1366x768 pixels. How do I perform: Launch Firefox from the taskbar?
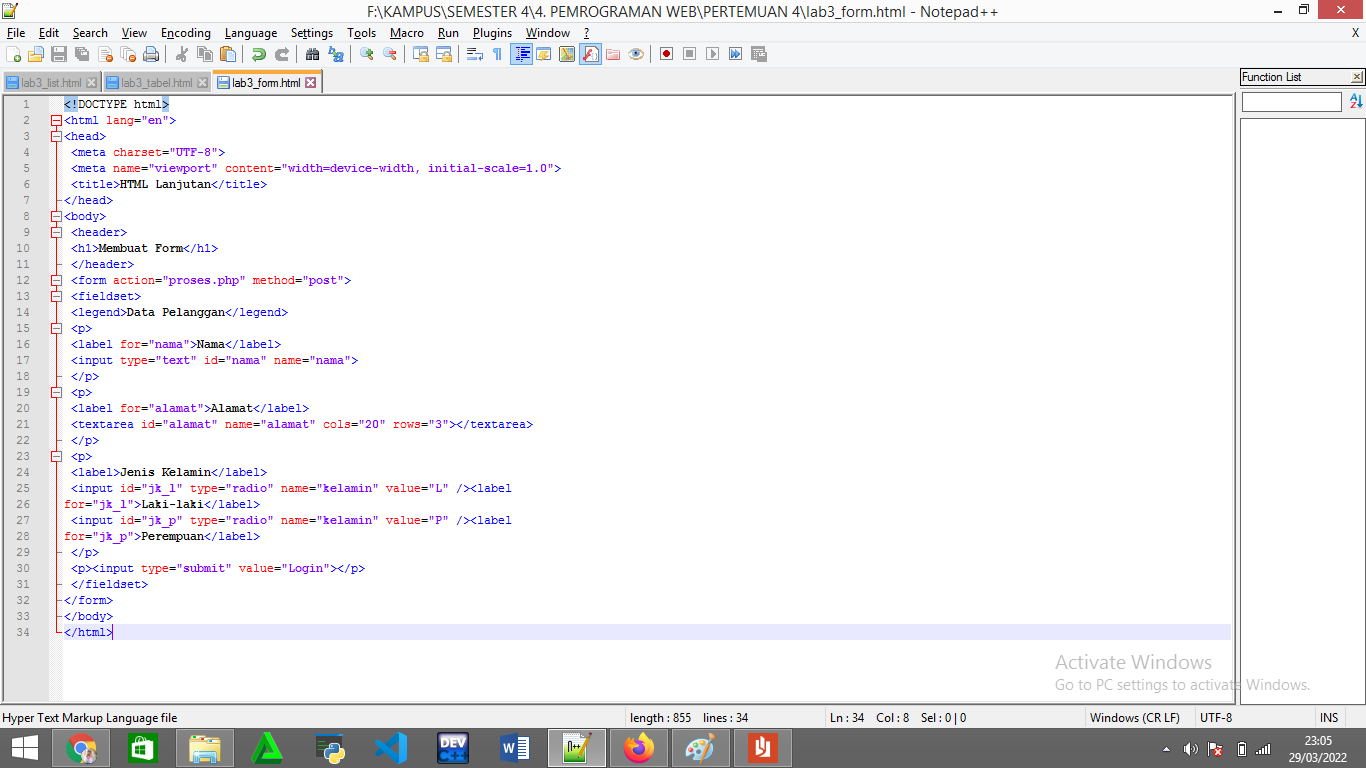(639, 748)
